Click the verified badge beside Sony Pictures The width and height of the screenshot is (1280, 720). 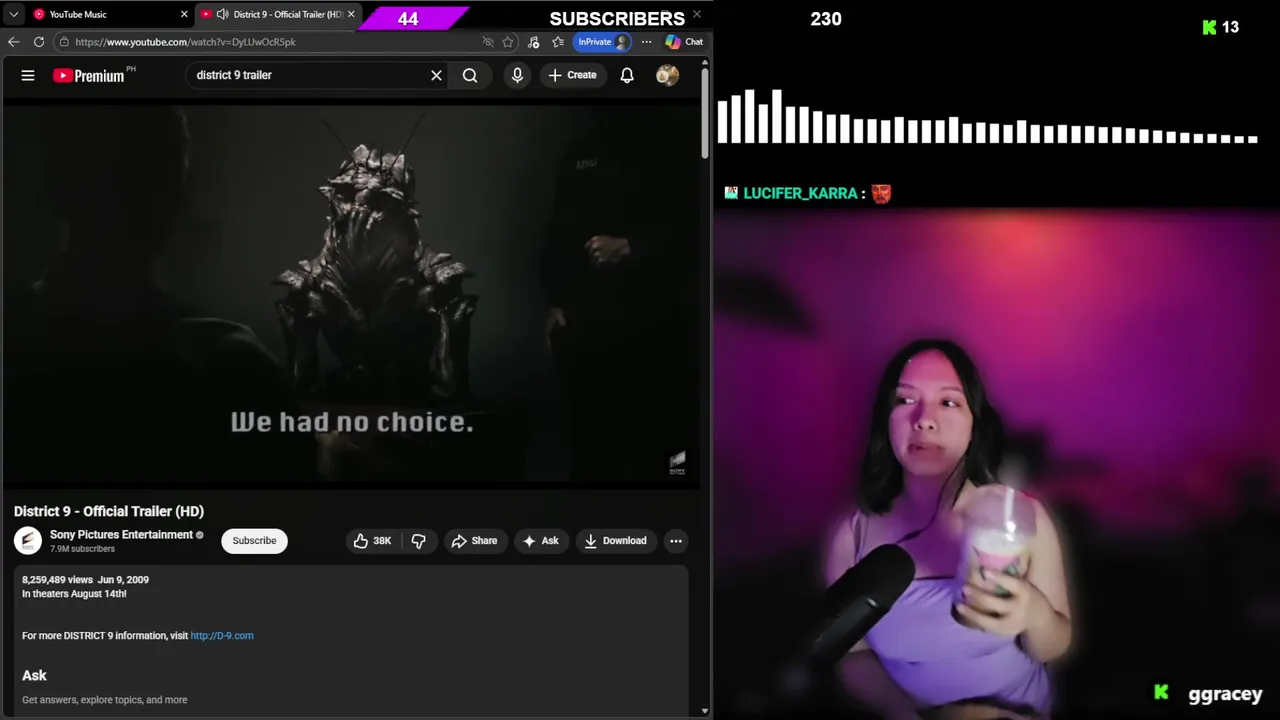point(200,535)
